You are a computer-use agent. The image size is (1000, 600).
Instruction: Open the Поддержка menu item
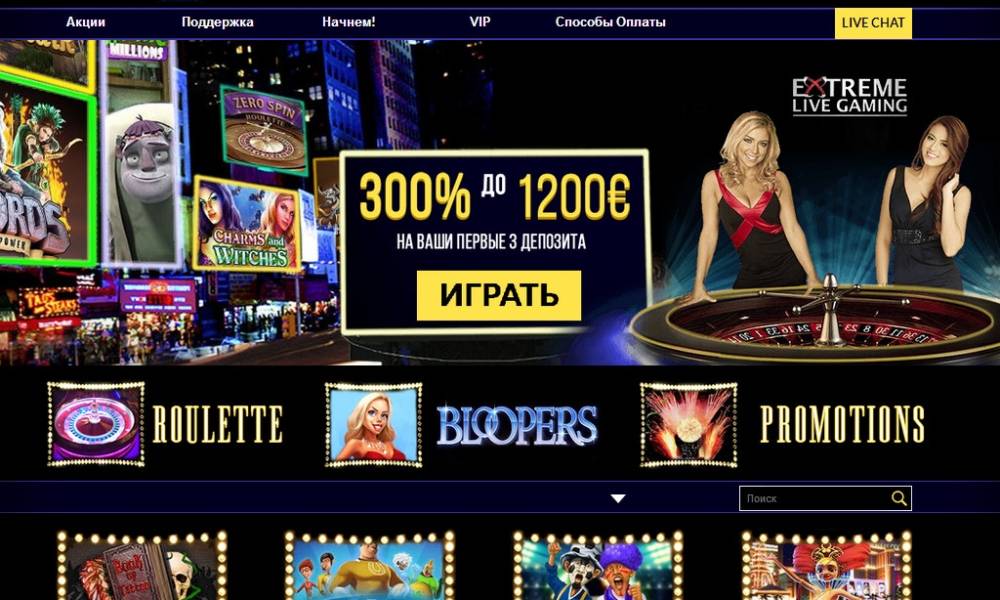point(217,22)
